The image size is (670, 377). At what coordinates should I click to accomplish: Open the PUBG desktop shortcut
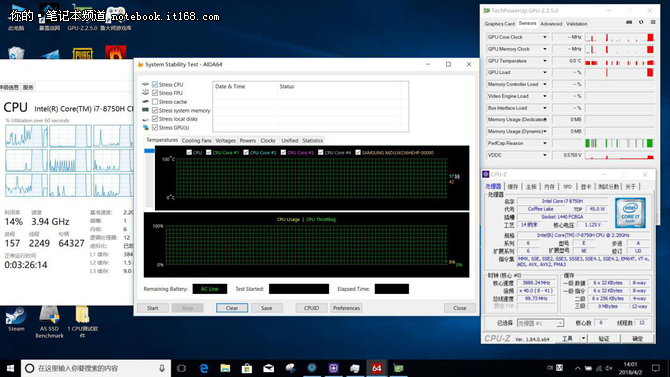(x=82, y=53)
